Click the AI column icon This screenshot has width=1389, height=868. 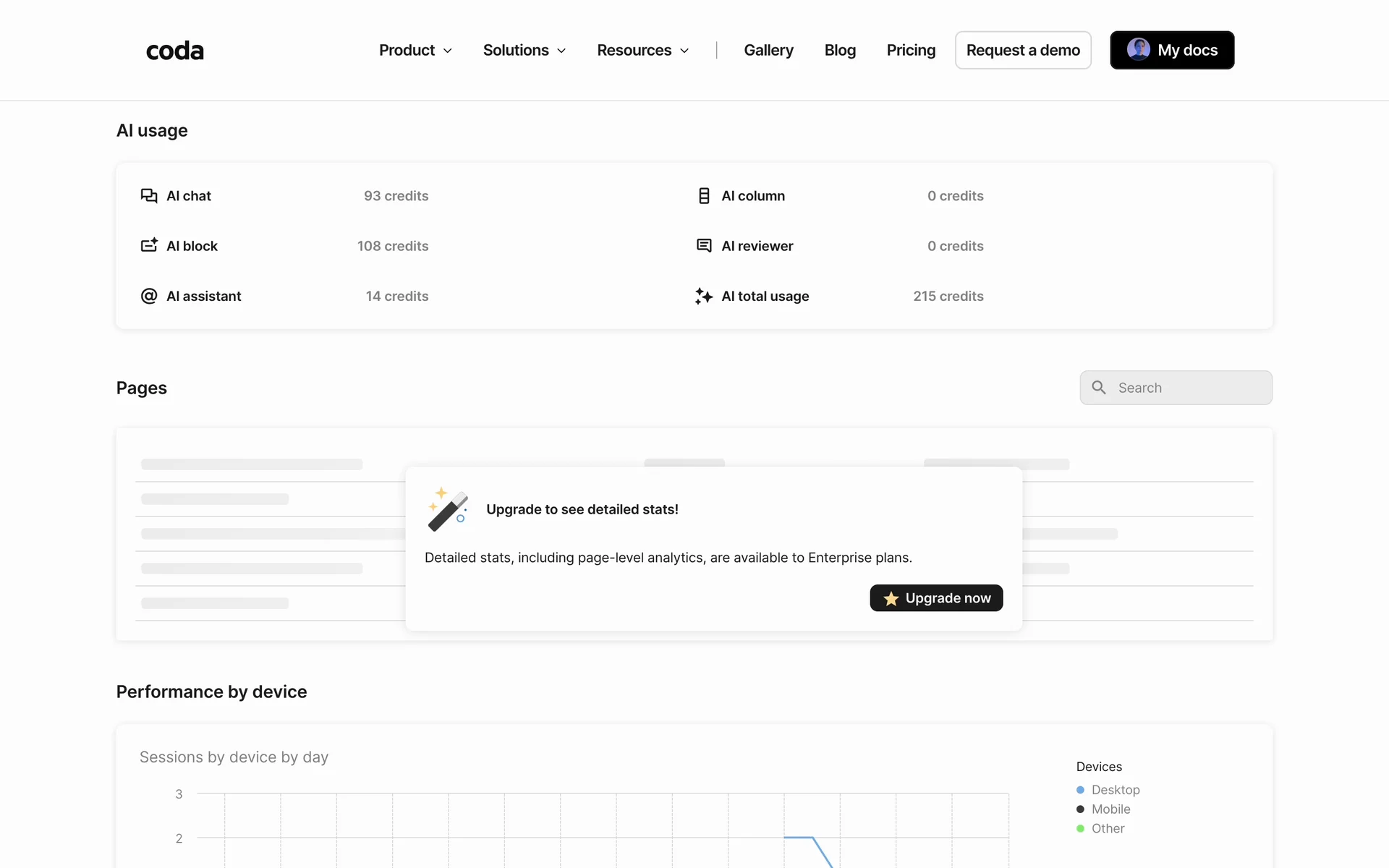coord(704,196)
